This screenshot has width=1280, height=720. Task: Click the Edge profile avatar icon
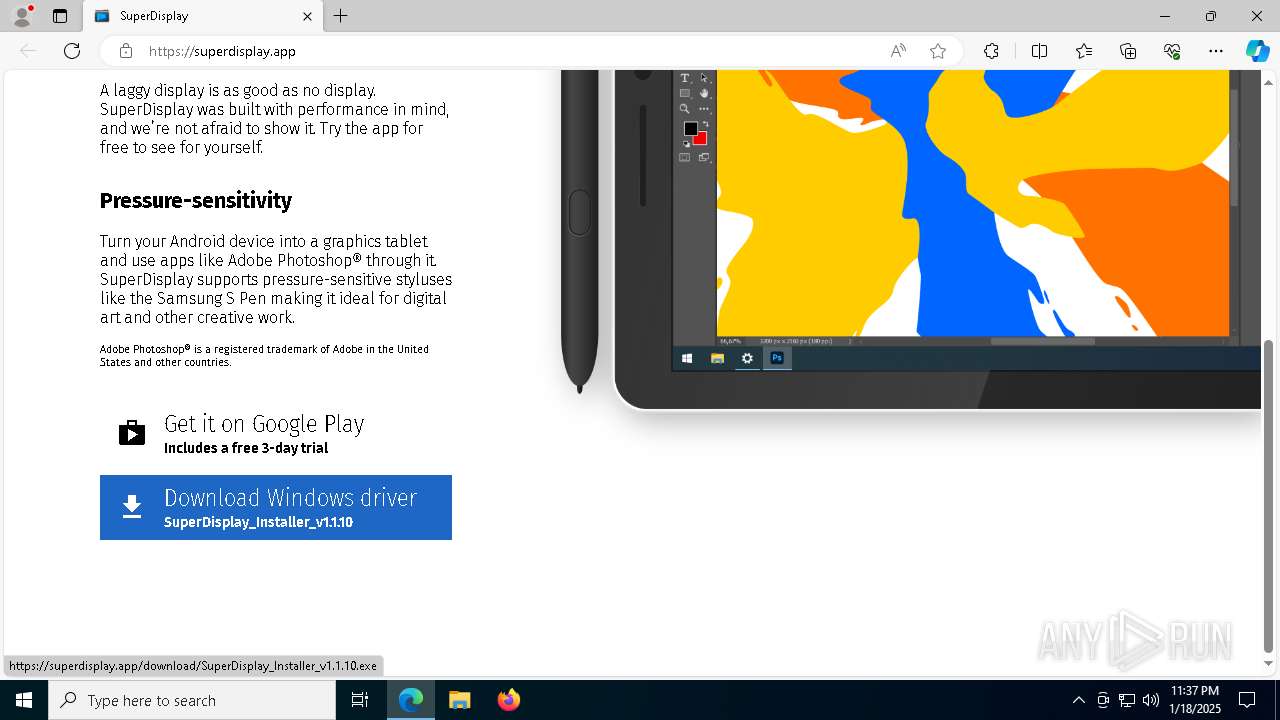point(22,16)
